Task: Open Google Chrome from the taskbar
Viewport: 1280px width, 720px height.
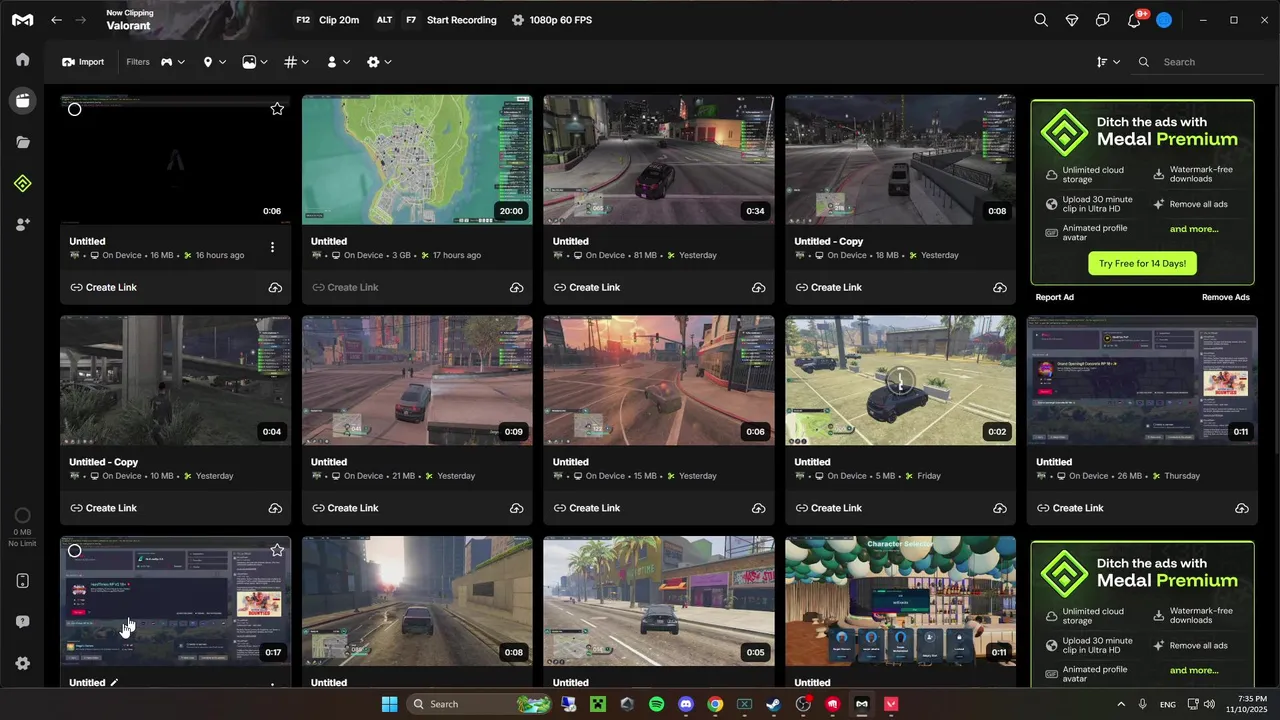Action: tap(715, 704)
